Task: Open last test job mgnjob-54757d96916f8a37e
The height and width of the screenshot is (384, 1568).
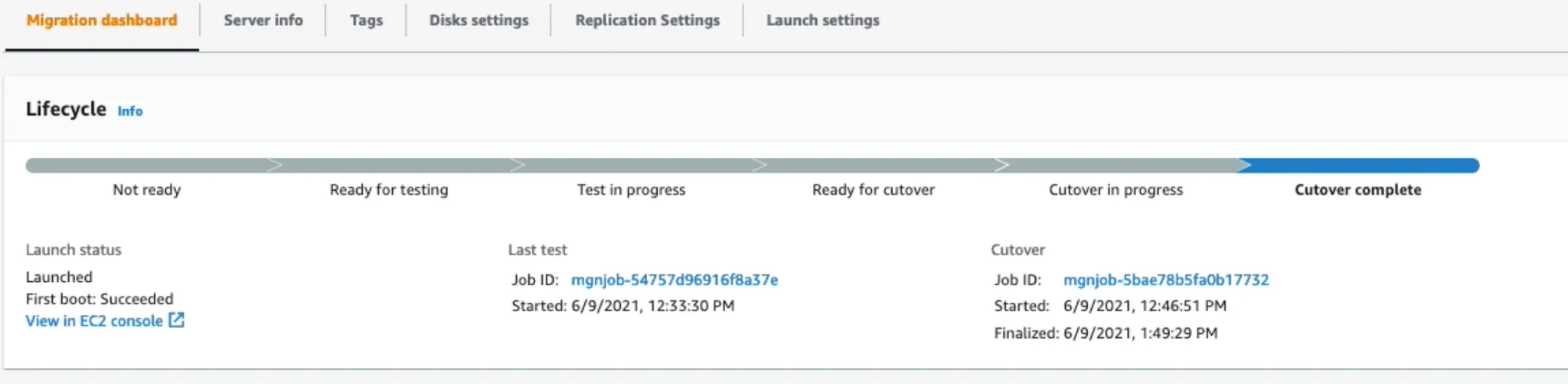Action: point(675,280)
